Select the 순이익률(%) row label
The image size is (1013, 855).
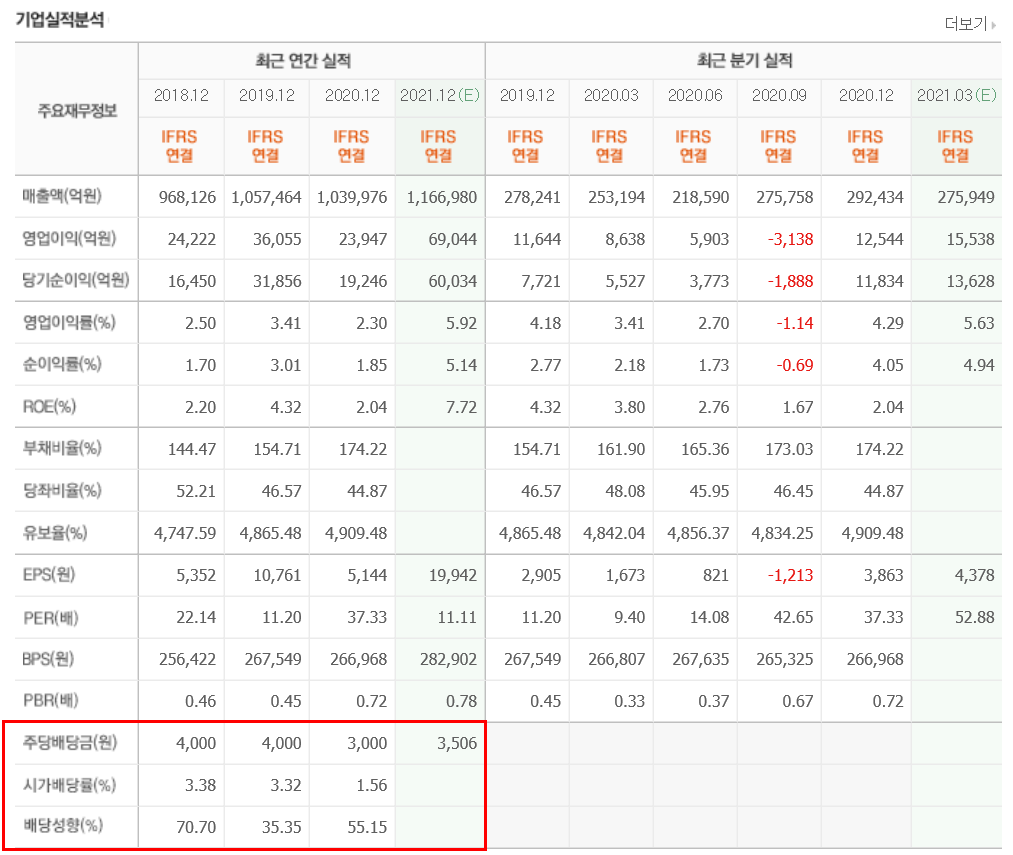pos(62,364)
